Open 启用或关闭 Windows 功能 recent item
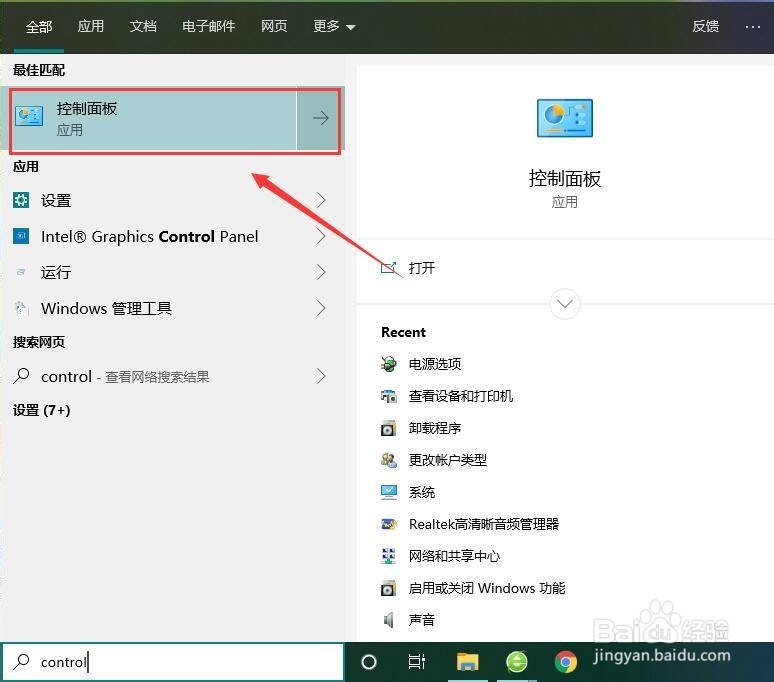Screen dimensions: 774x682 pyautogui.click(x=487, y=588)
